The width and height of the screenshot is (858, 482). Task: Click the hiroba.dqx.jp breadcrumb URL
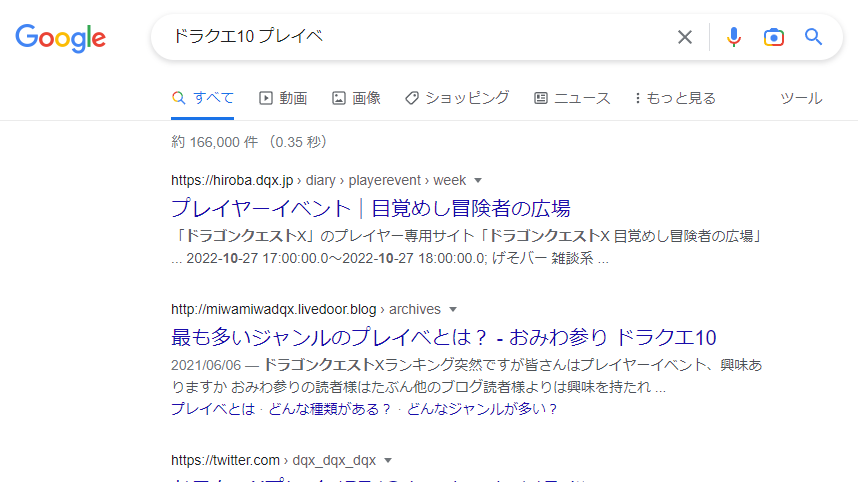point(318,181)
